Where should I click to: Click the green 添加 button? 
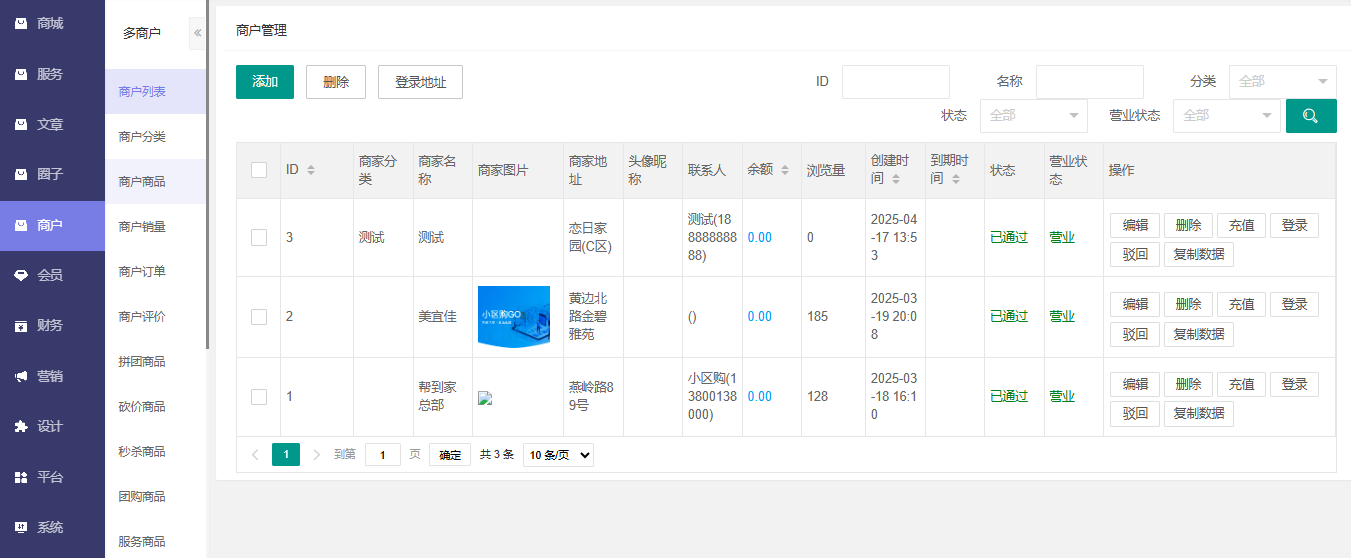click(265, 82)
